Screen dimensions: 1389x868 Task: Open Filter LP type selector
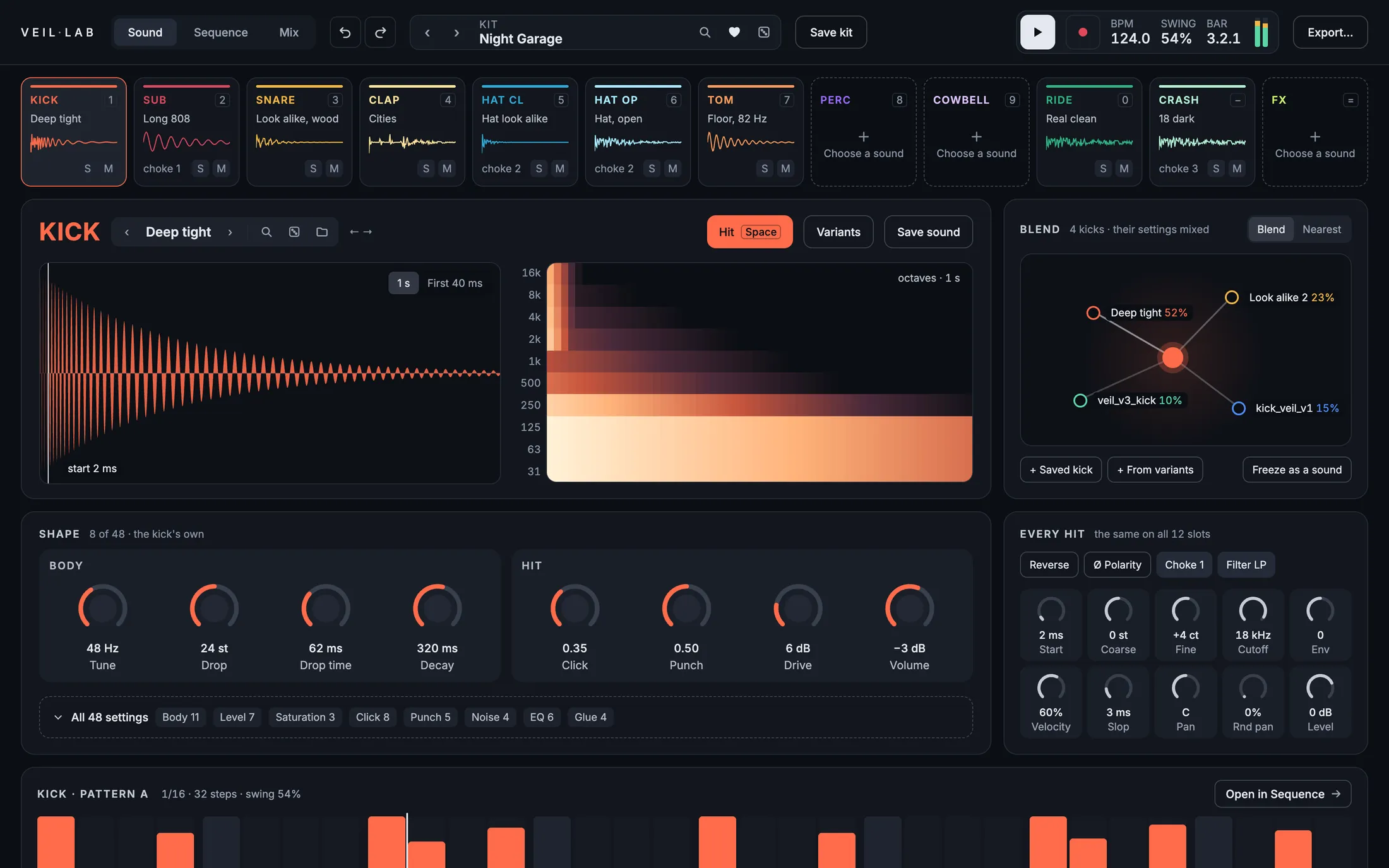click(1246, 564)
